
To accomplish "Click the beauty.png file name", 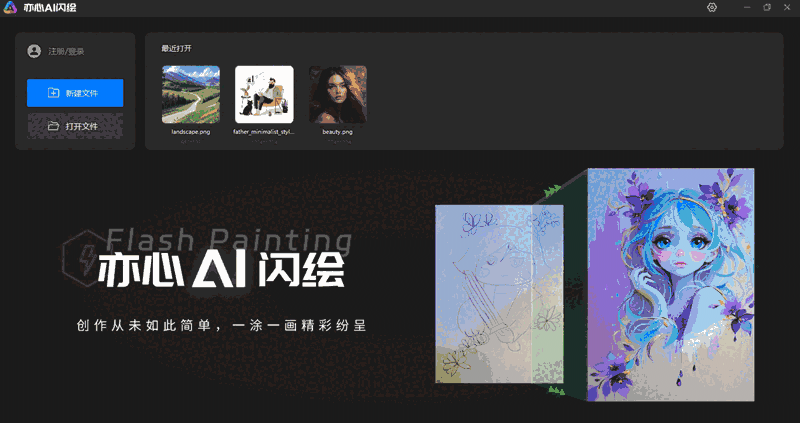I will [337, 132].
